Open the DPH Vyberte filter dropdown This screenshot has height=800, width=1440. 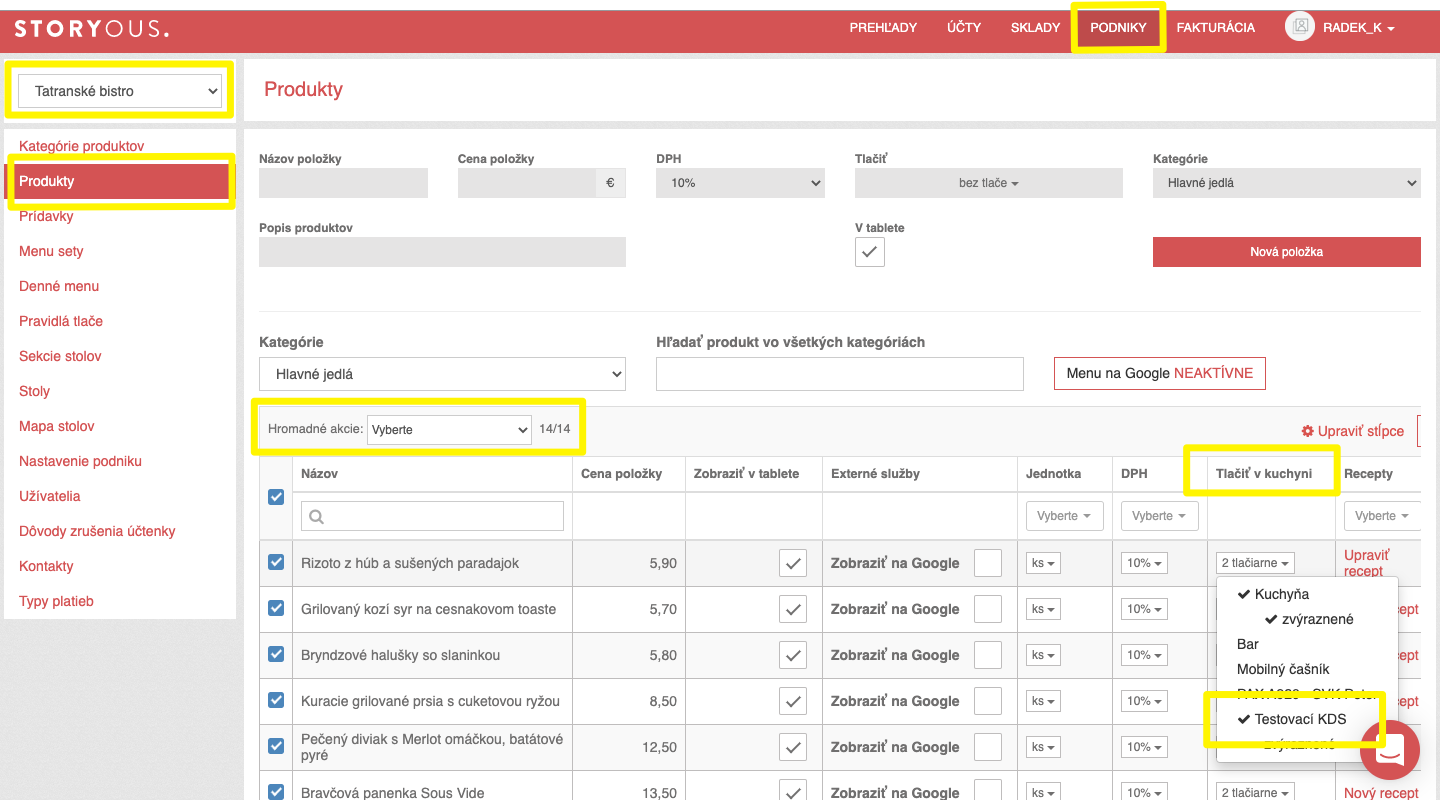(x=1159, y=516)
